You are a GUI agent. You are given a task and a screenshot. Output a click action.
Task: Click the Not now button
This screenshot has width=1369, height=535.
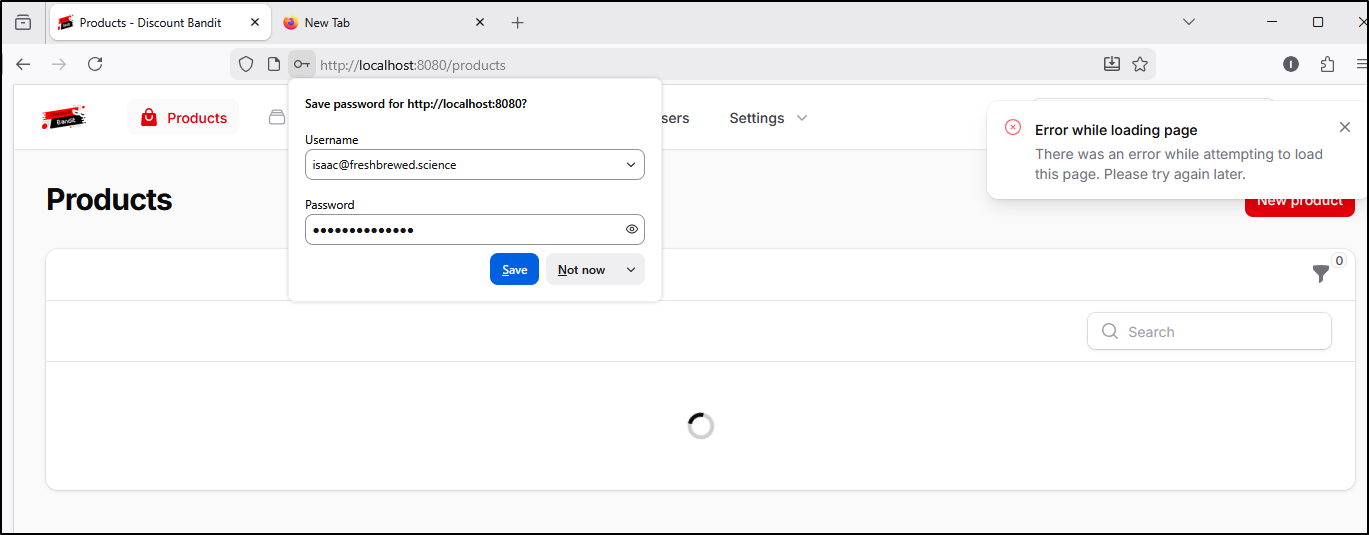pos(581,269)
